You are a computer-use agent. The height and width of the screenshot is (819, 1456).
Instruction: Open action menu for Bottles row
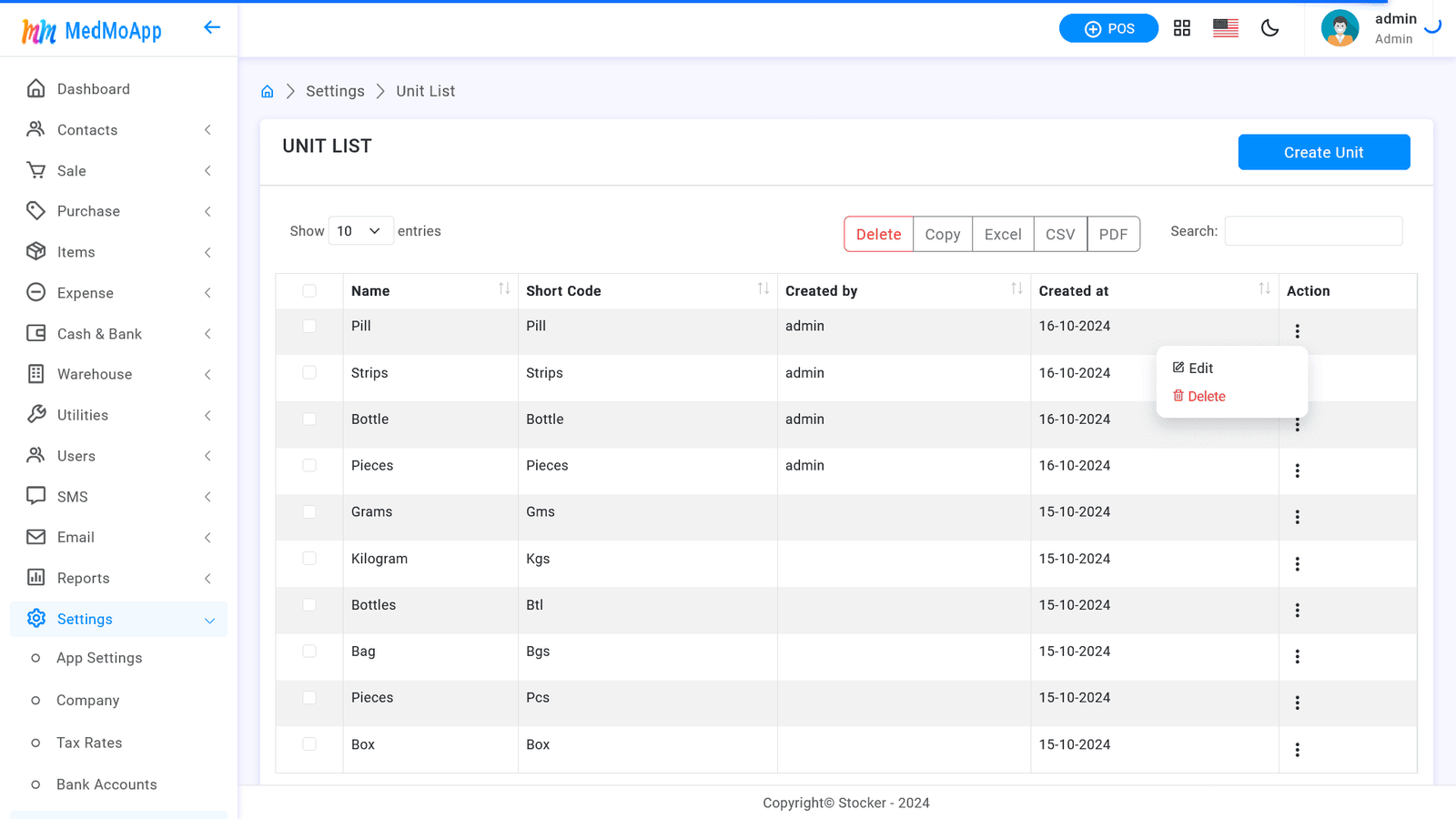pos(1298,611)
